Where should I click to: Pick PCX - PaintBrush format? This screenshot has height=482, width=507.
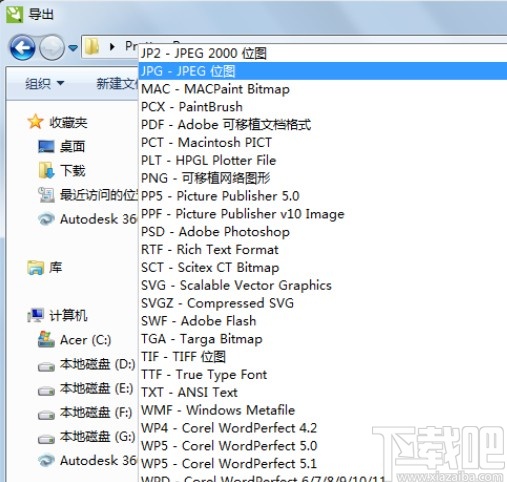(x=322, y=107)
